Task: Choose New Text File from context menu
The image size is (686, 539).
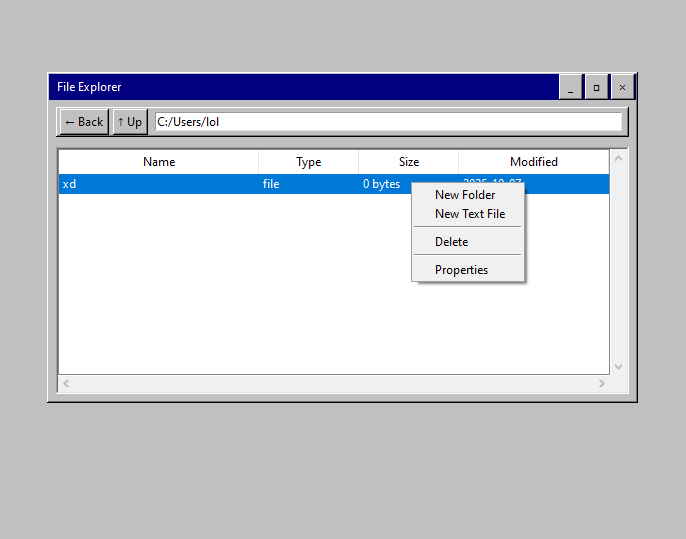Action: [468, 214]
